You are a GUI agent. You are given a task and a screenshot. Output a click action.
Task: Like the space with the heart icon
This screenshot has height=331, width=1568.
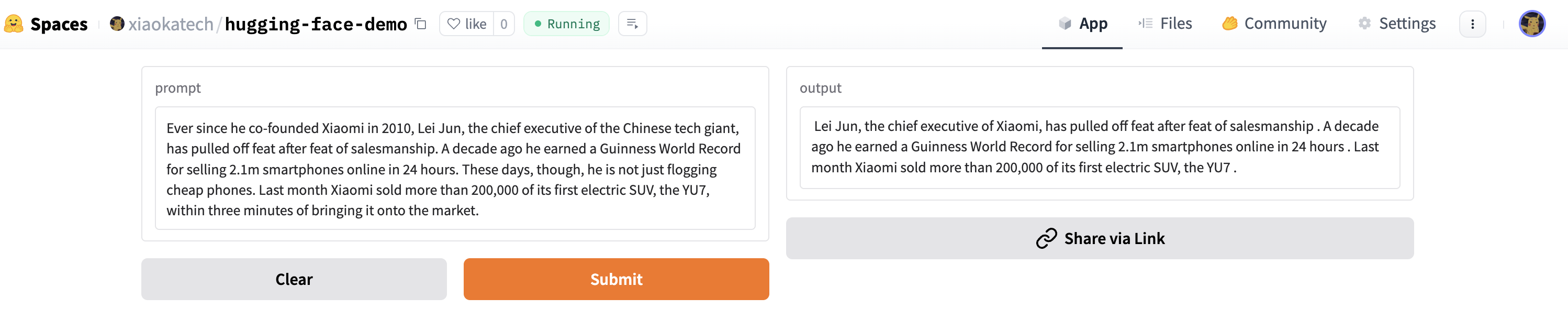tap(453, 24)
